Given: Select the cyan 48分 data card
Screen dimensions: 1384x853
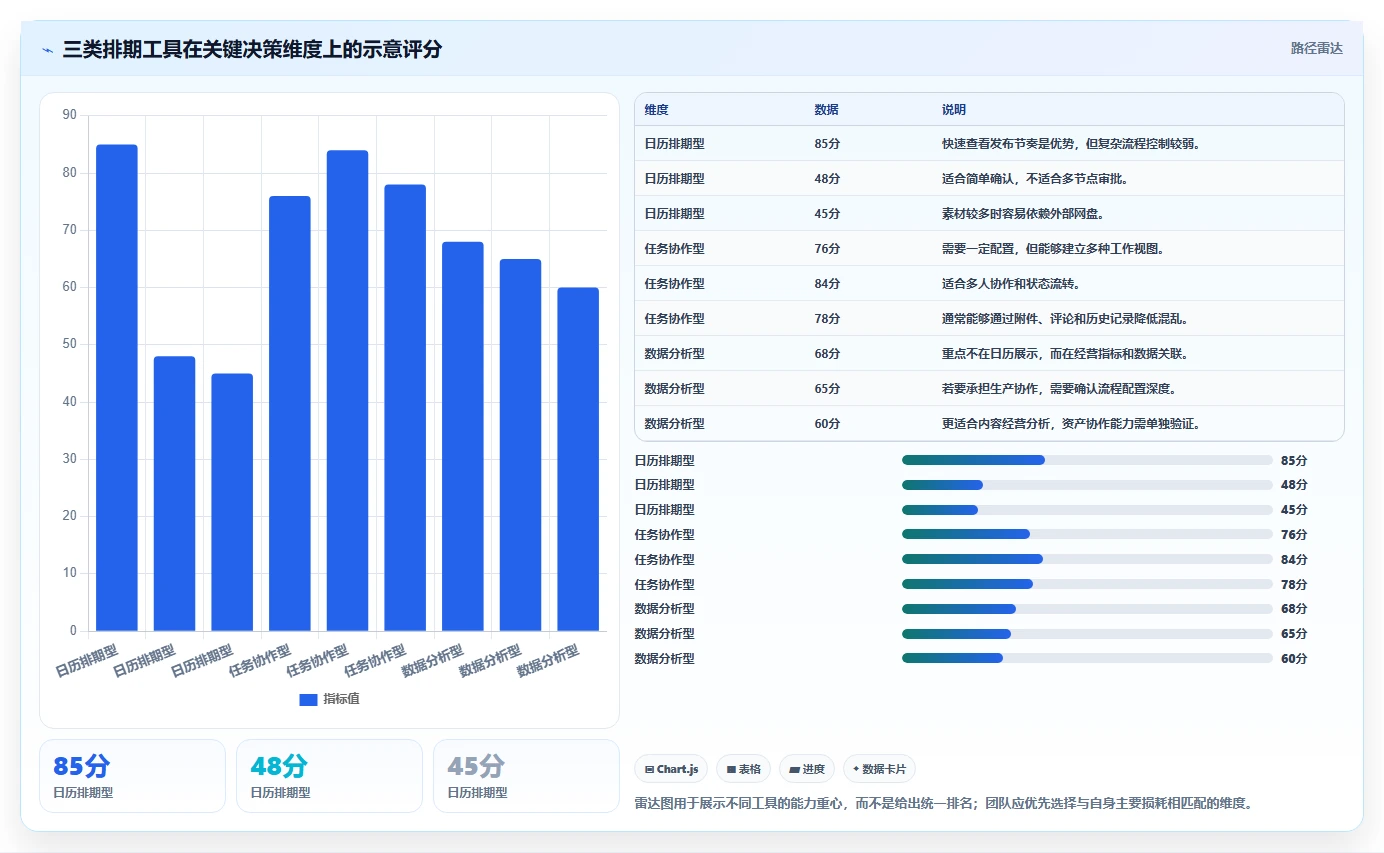Looking at the screenshot, I should coord(329,776).
